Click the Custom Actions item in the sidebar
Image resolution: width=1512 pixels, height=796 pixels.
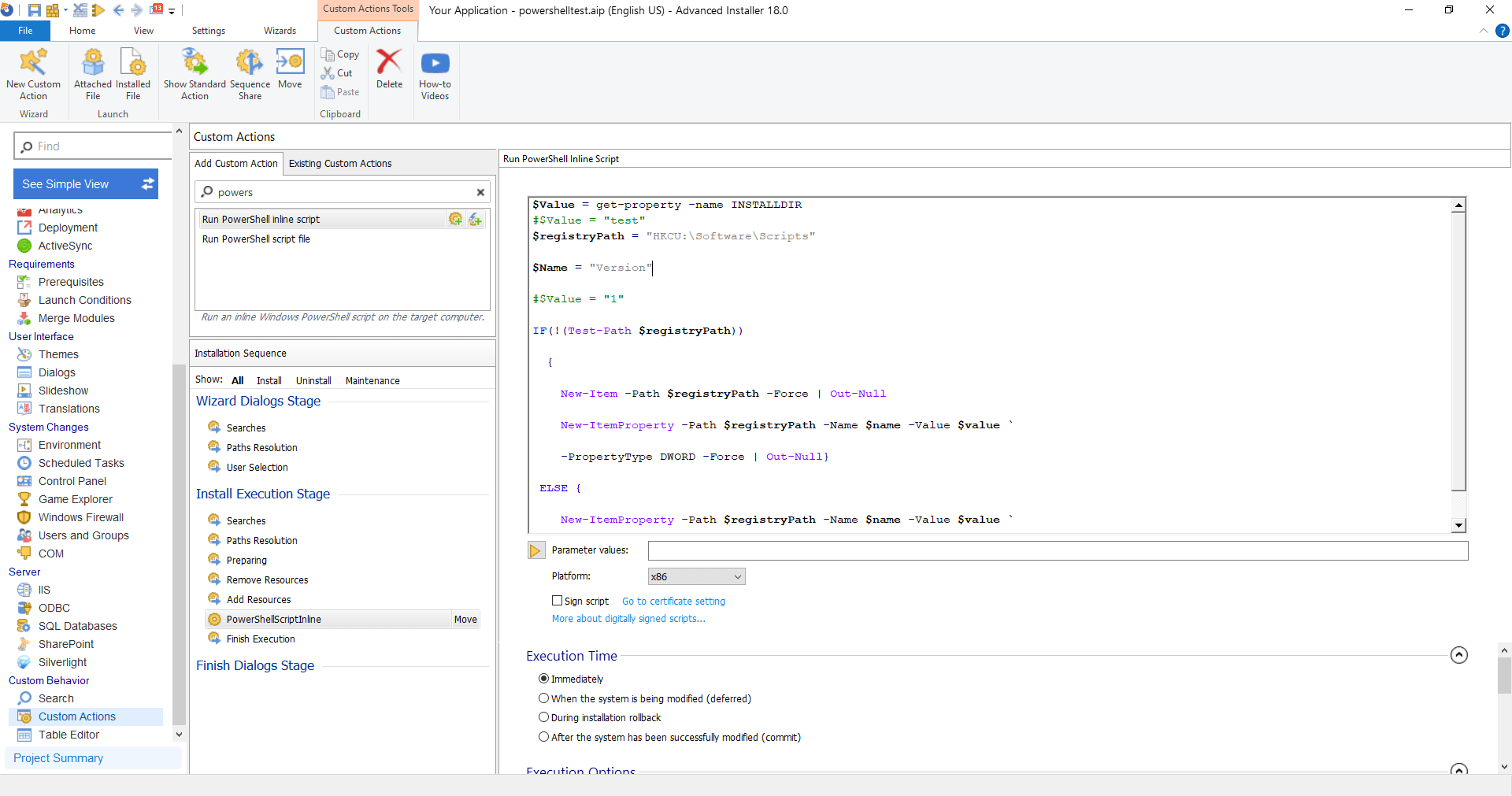click(x=76, y=716)
